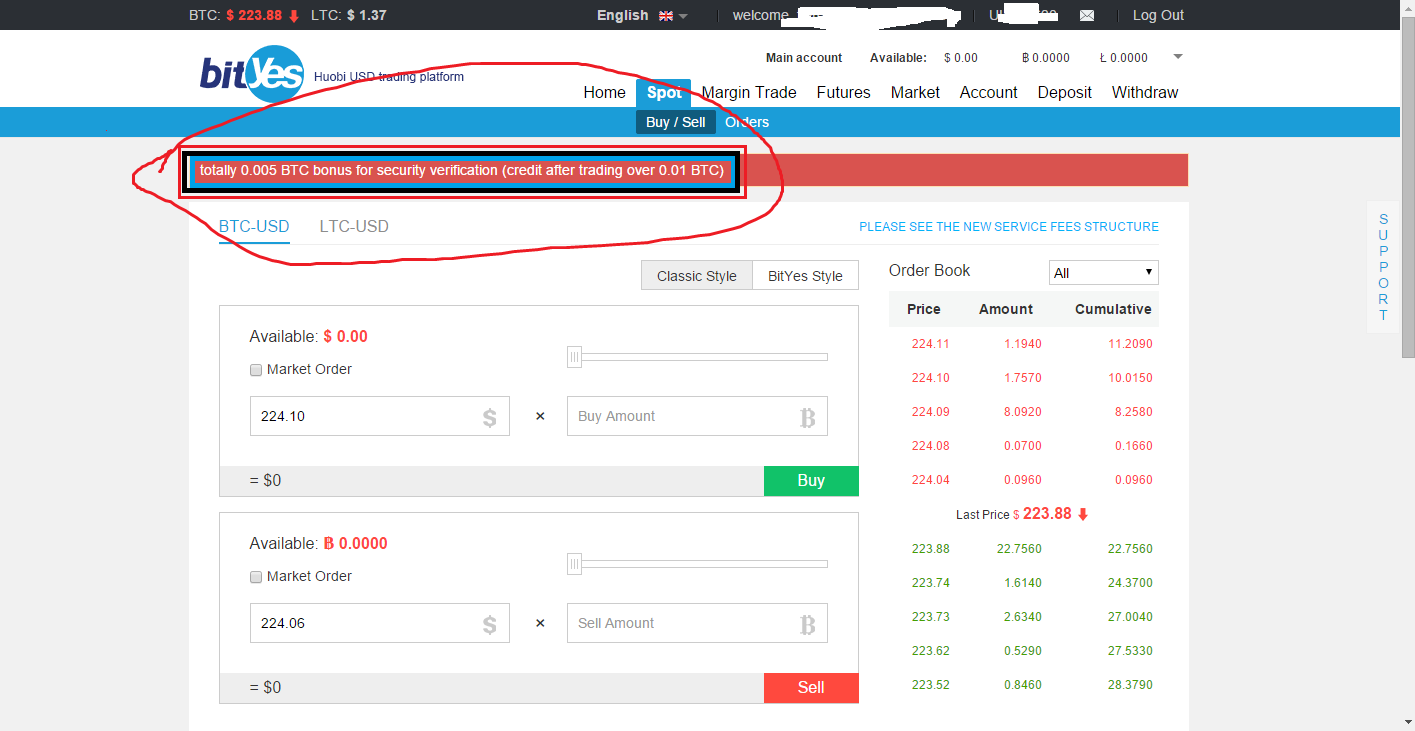Expand the Main account balance dropdown
This screenshot has width=1415, height=731.
point(1178,57)
